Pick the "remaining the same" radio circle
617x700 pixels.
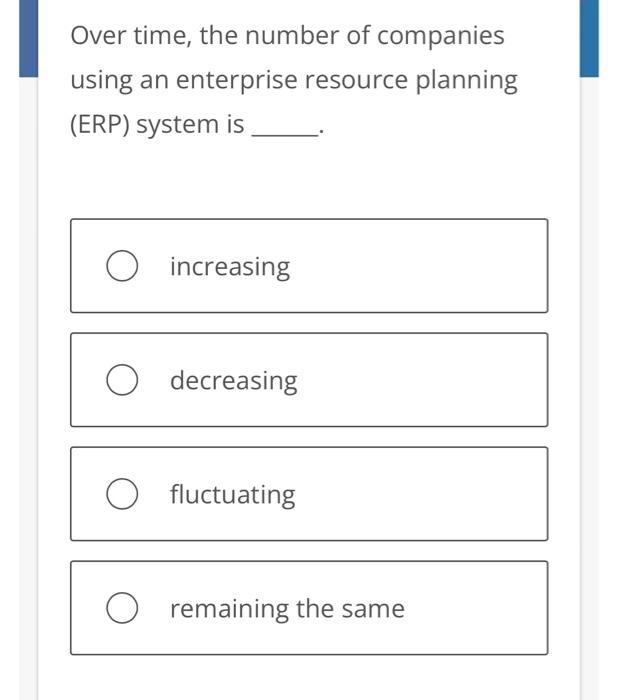[122, 609]
